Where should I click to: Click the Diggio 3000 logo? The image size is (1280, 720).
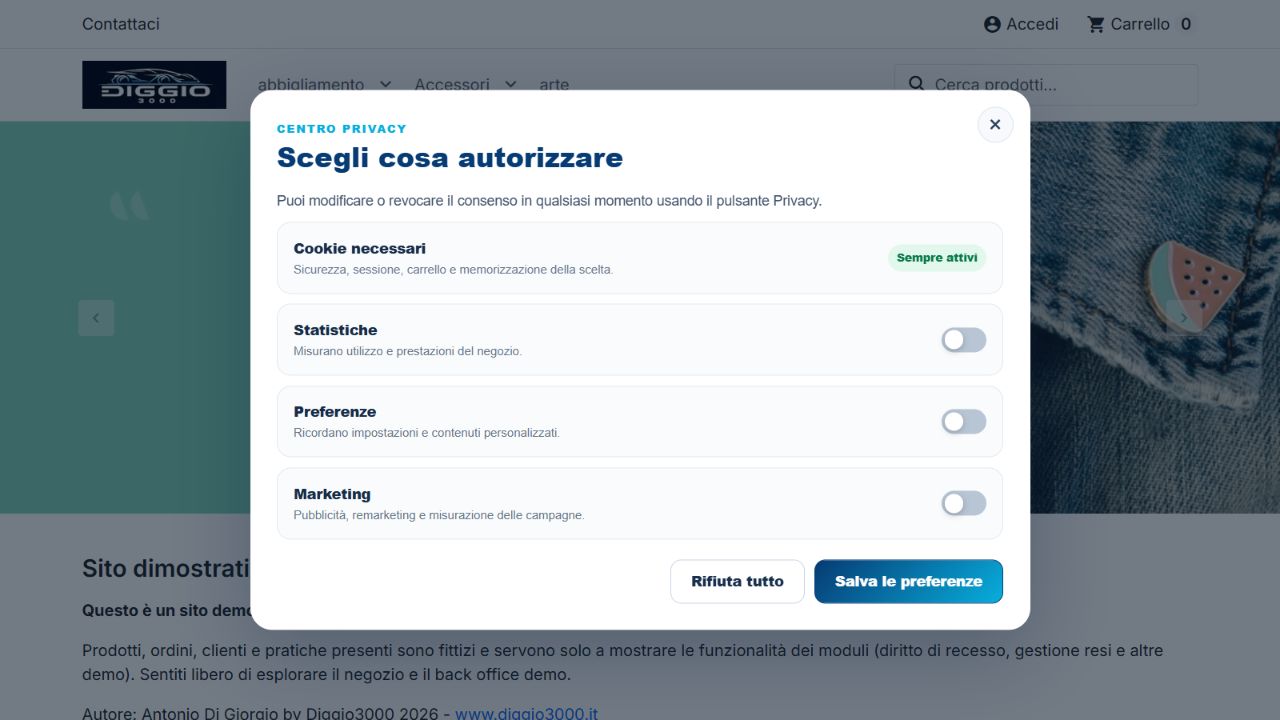[154, 85]
